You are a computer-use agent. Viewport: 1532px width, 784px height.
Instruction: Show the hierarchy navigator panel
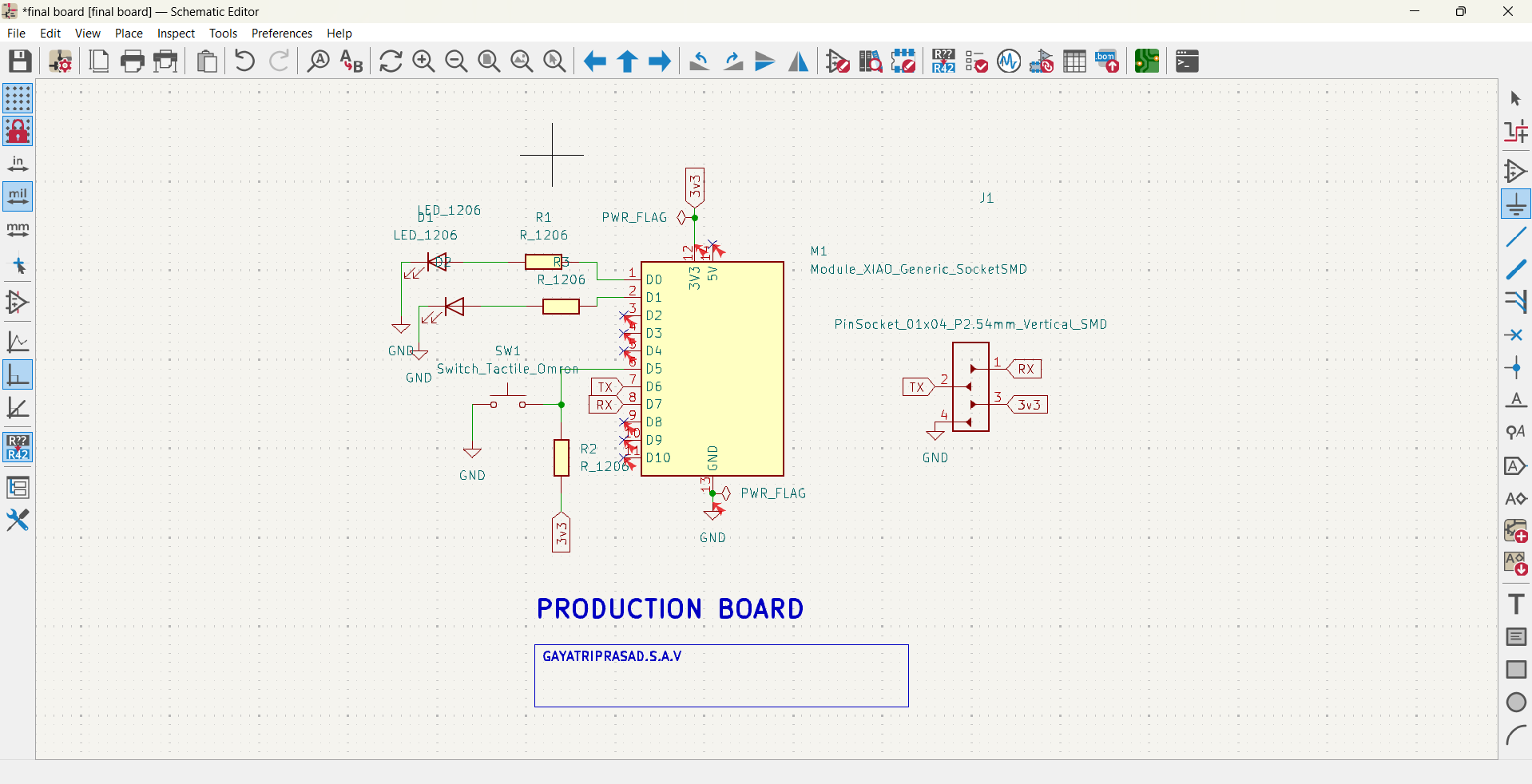click(x=18, y=488)
